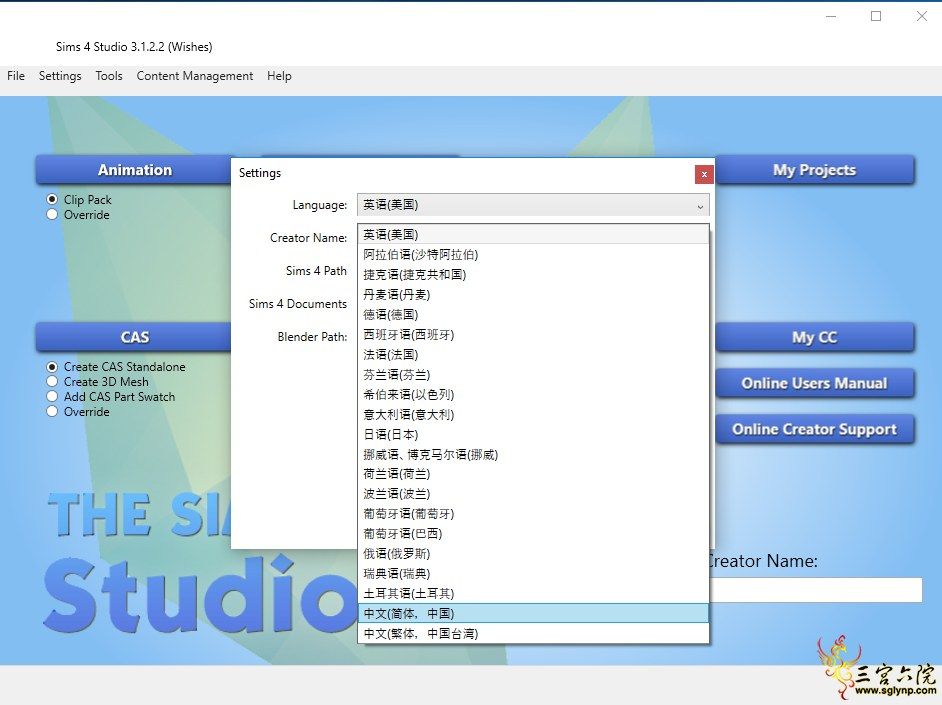Open My Projects
The width and height of the screenshot is (942, 705).
815,170
